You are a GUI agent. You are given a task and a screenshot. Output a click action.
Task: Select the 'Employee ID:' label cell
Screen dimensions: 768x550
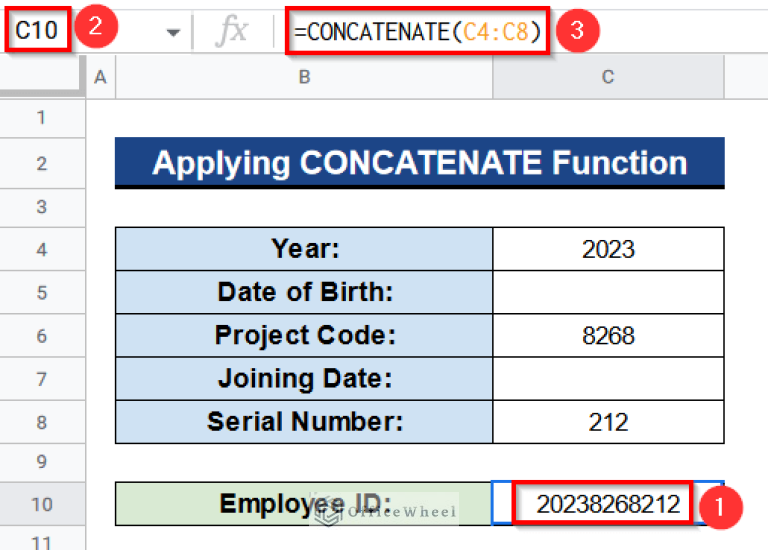point(304,503)
